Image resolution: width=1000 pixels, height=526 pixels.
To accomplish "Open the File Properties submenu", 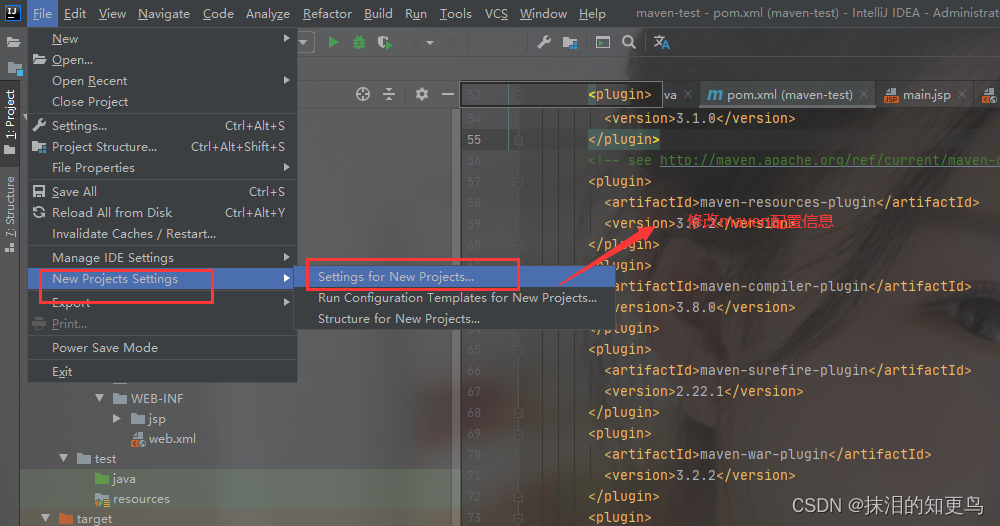I will (163, 168).
